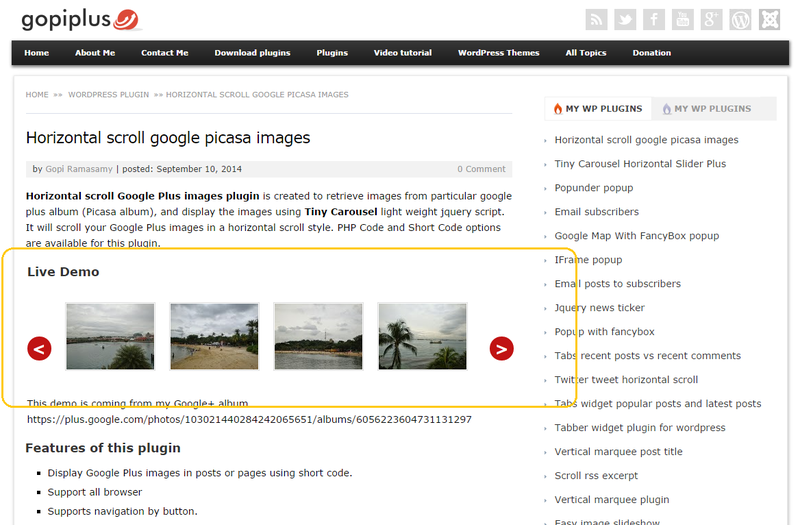Open the Email subscribers sidebar link

point(596,212)
